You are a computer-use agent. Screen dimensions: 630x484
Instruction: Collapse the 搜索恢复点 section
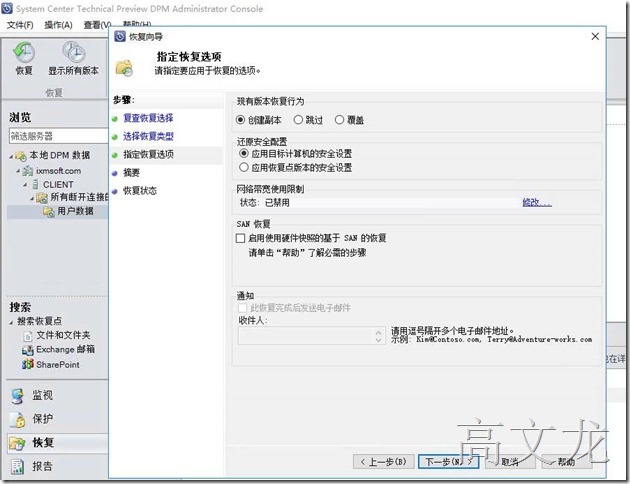(11, 322)
